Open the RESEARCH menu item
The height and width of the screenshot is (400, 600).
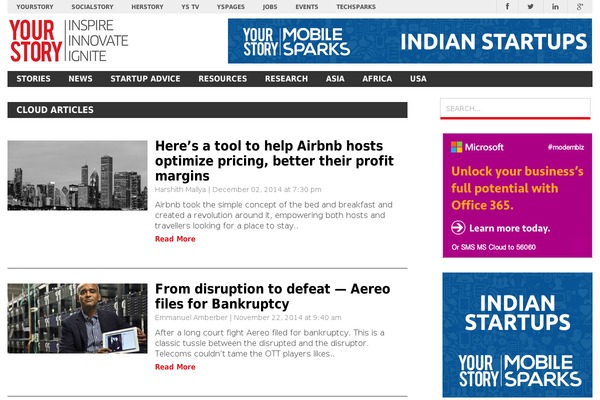pos(286,79)
